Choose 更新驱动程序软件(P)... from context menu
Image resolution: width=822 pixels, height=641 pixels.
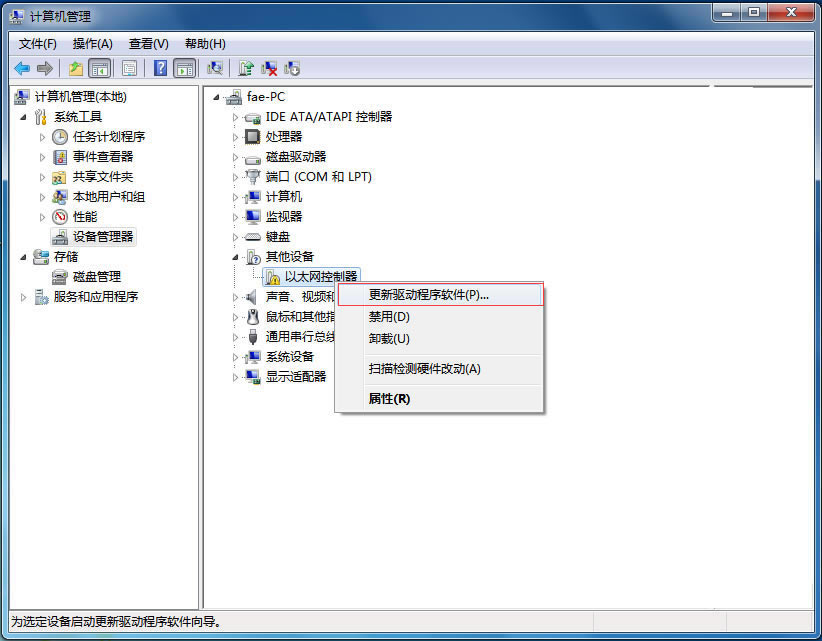[428, 295]
